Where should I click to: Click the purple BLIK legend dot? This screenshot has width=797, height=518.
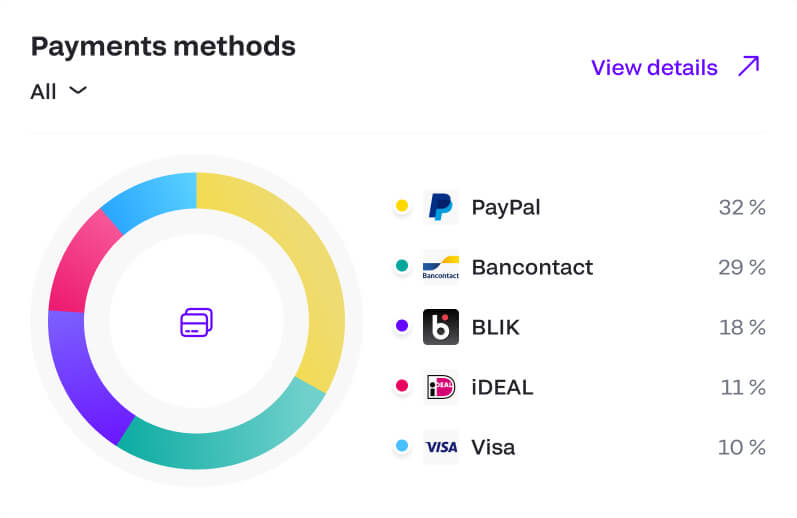(x=402, y=326)
